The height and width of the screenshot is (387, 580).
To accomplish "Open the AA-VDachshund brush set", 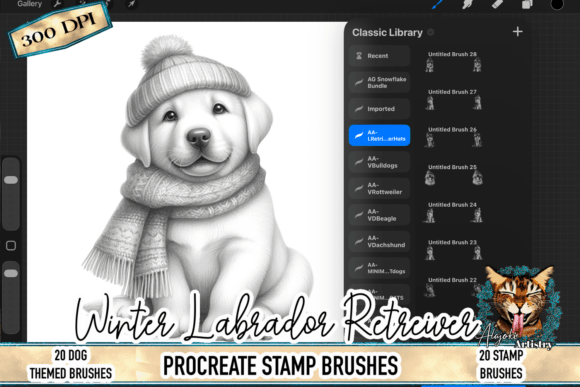I will 380,241.
